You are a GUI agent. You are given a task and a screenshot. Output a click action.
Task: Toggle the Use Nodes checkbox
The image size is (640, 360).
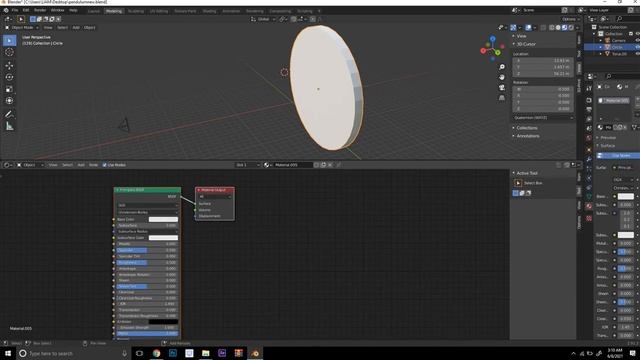click(x=104, y=165)
